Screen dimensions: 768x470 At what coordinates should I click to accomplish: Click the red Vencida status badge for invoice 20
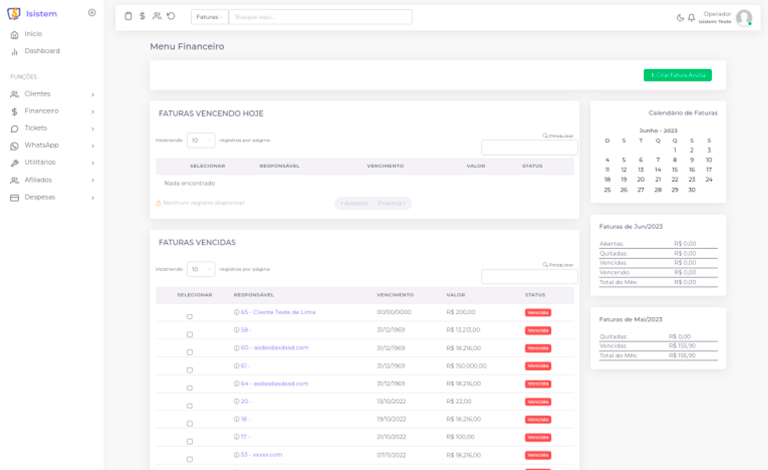tap(538, 402)
